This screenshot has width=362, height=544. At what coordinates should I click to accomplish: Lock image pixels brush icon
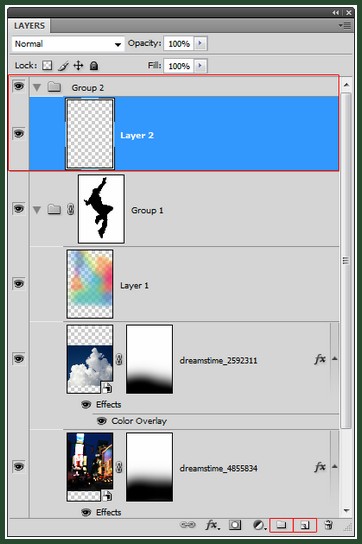pyautogui.click(x=63, y=66)
